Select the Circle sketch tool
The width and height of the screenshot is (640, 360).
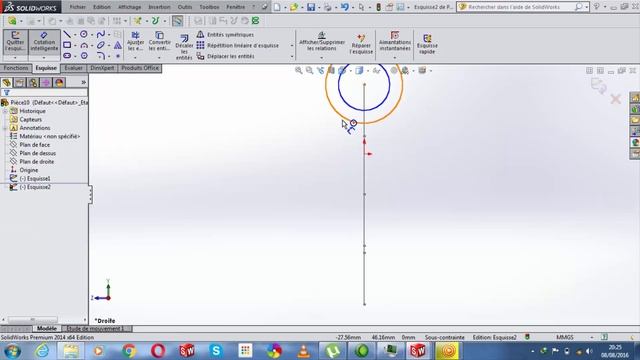coord(84,34)
